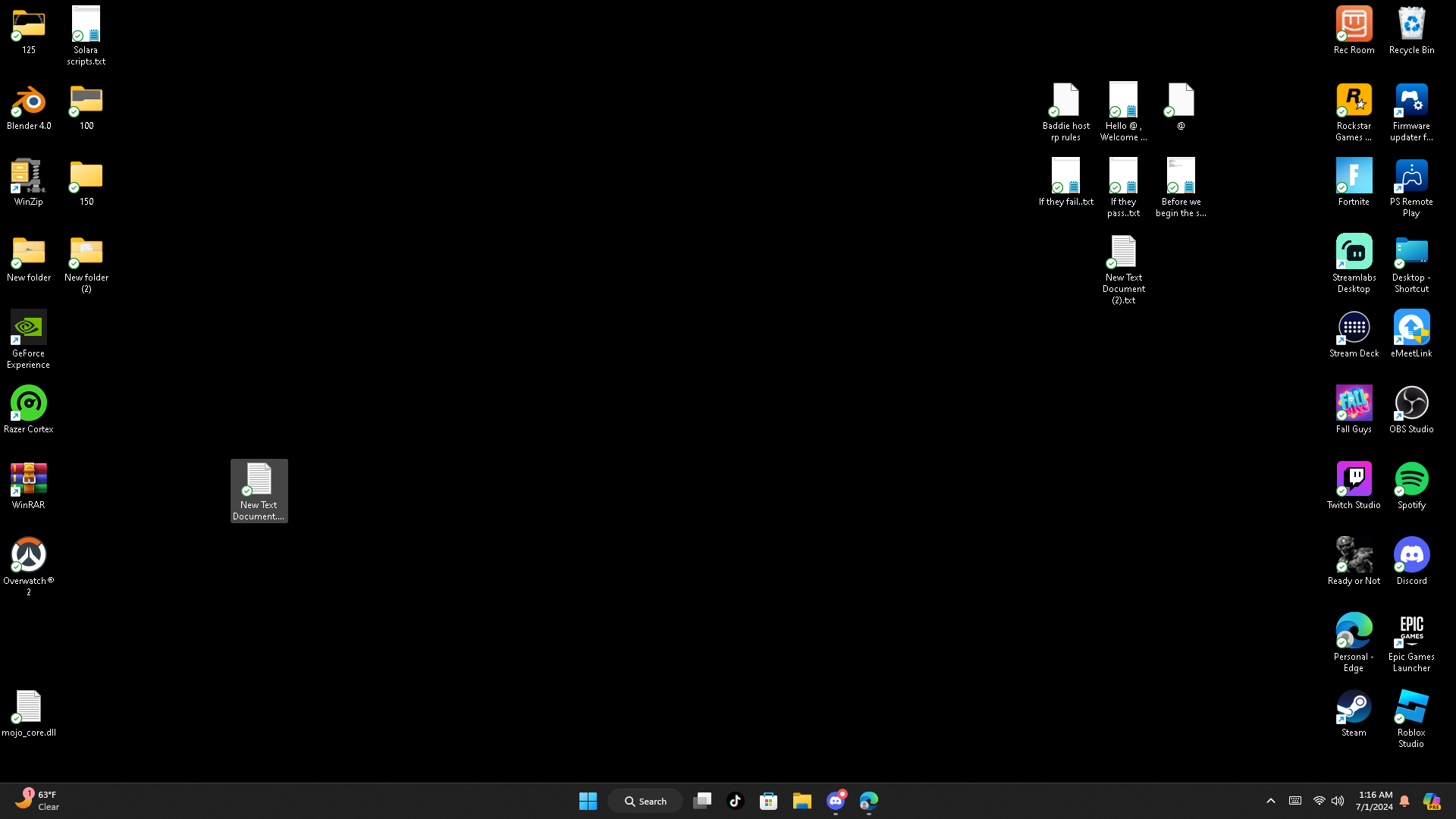Open the clock and calendar flyout
1456x819 pixels.
coord(1374,801)
